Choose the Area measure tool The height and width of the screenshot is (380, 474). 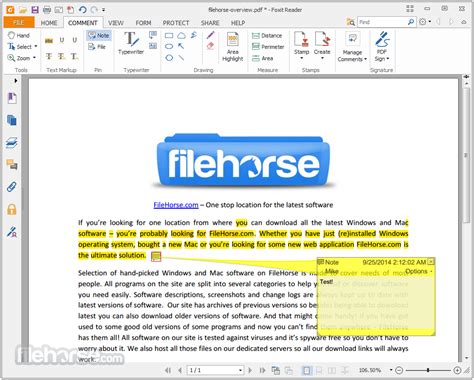[x=263, y=58]
